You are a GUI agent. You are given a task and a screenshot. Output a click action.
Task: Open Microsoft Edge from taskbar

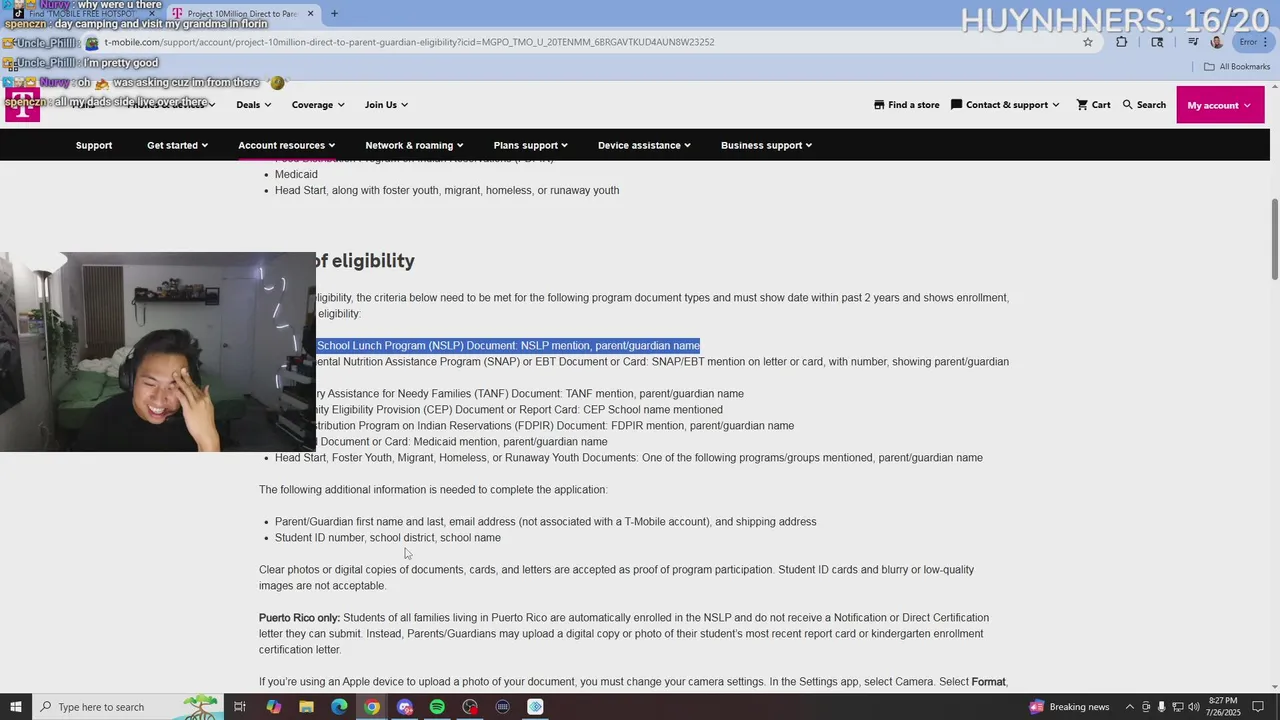[339, 707]
